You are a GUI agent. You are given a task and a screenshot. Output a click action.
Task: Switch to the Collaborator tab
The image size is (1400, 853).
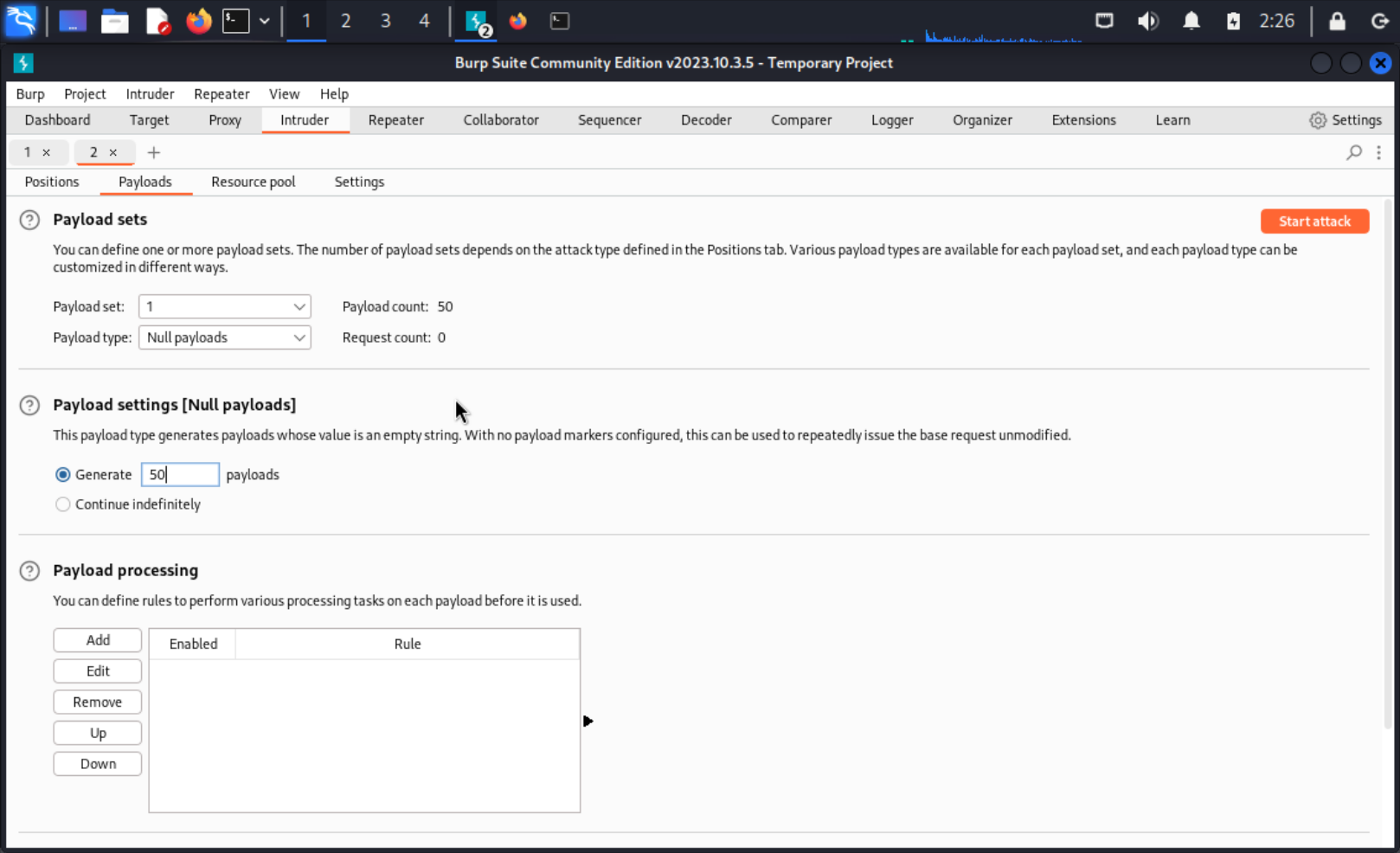point(501,120)
